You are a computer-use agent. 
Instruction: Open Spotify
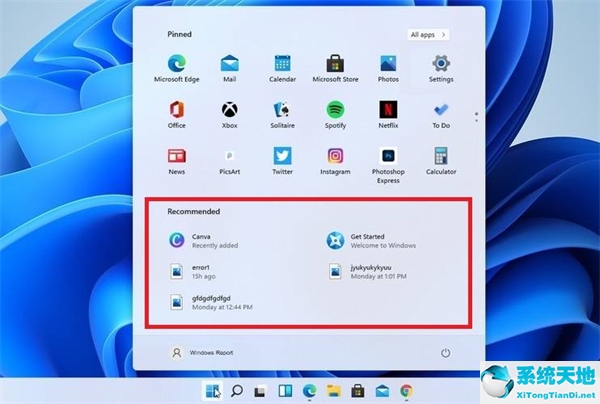click(335, 114)
